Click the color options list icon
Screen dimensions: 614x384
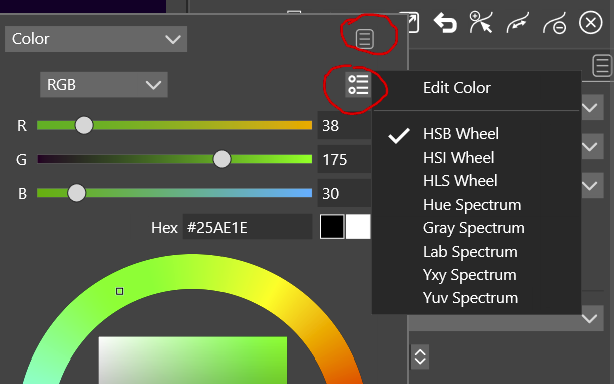pyautogui.click(x=358, y=85)
